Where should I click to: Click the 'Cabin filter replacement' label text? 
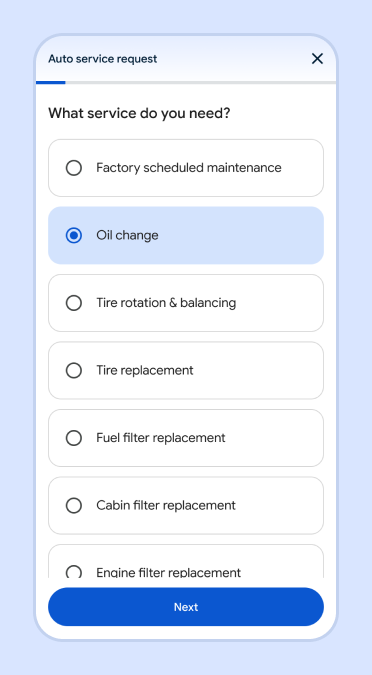pos(166,505)
